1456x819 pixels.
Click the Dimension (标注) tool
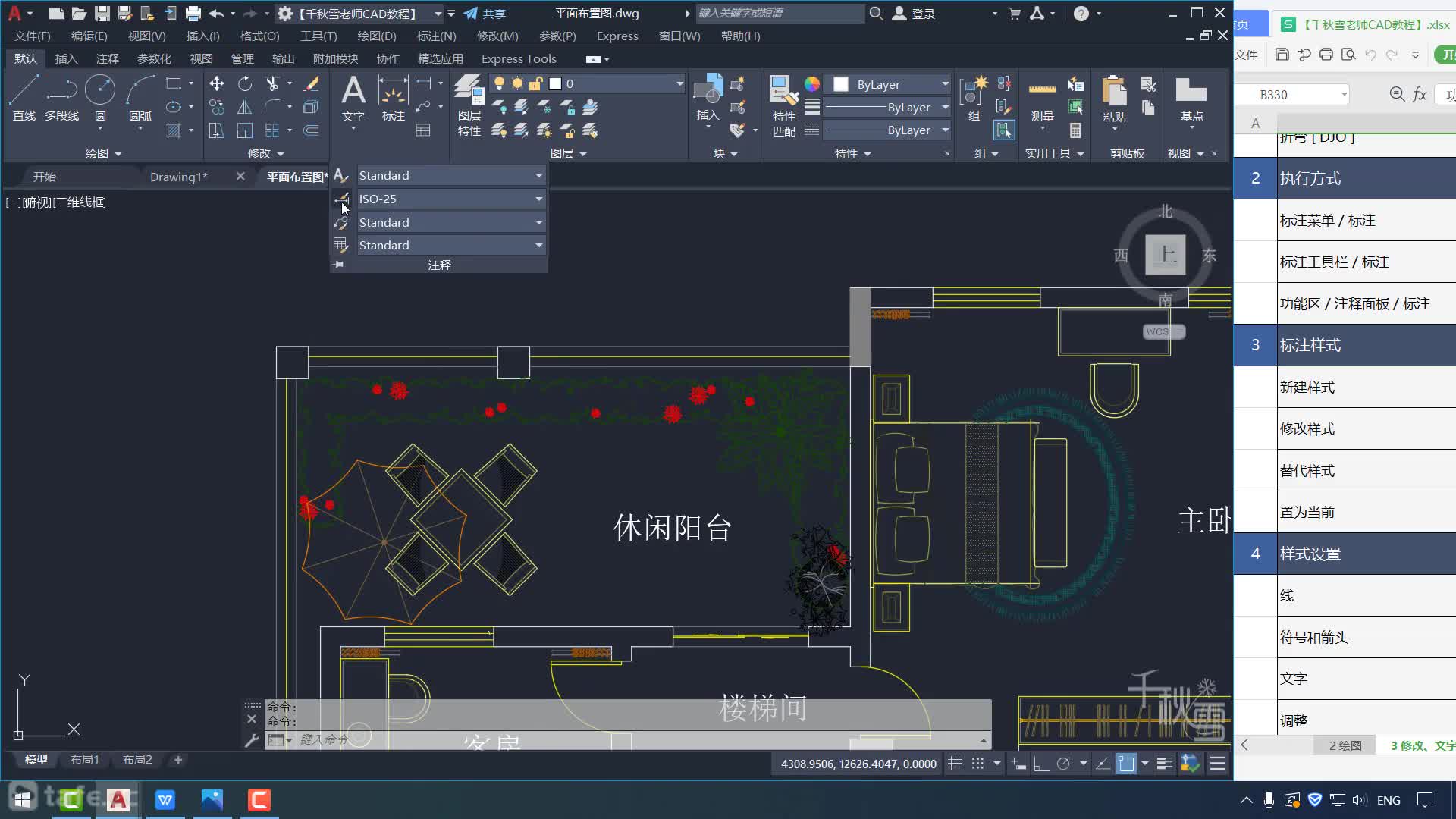point(393,99)
